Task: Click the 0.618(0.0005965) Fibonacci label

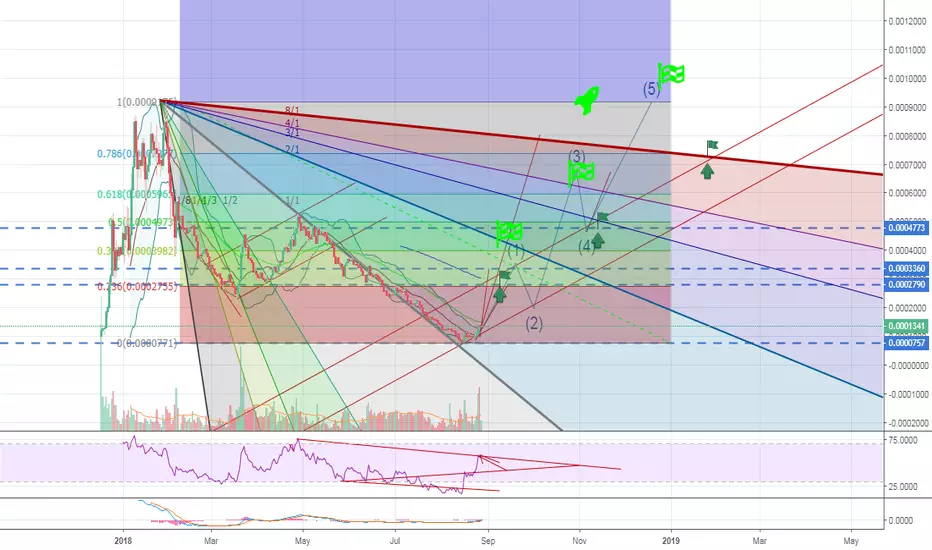Action: point(137,194)
